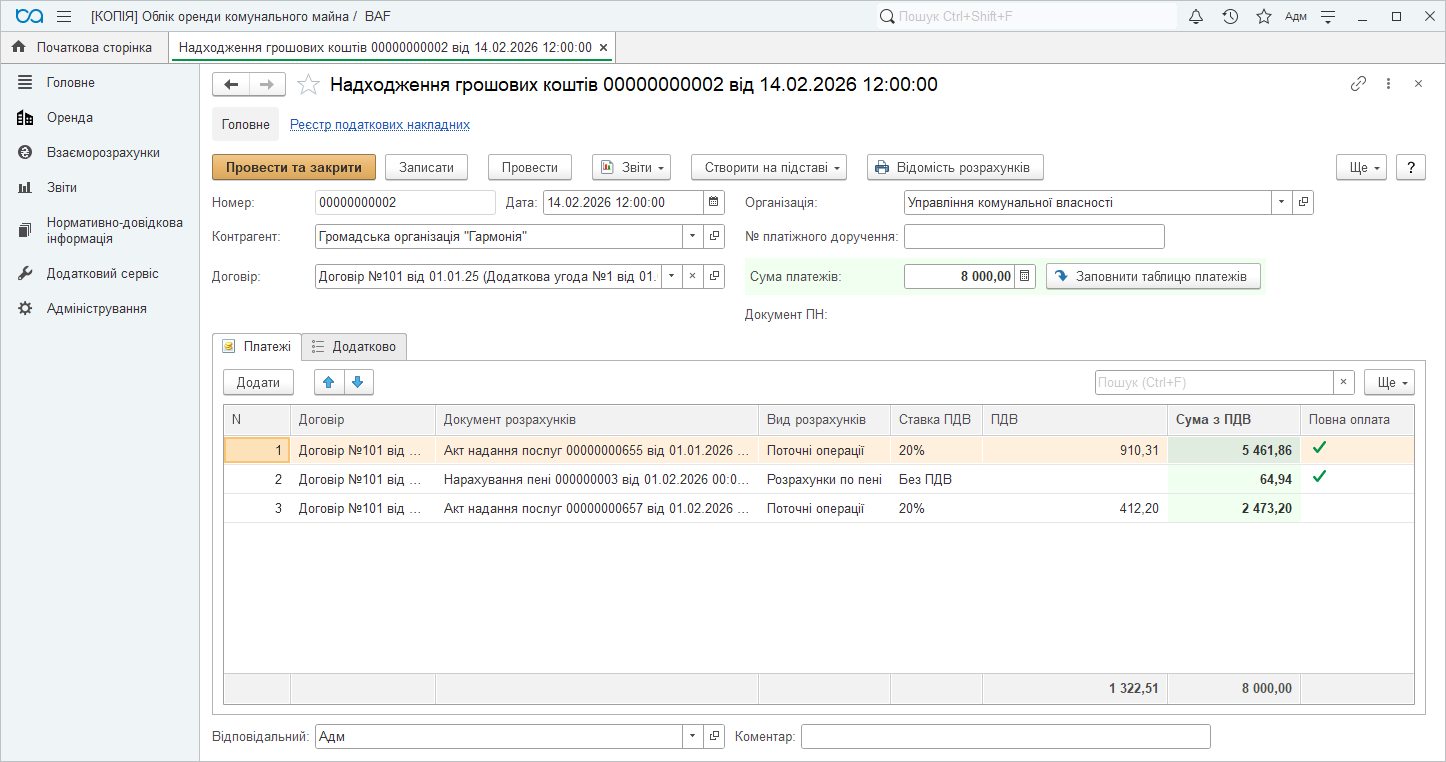Image resolution: width=1446 pixels, height=762 pixels.
Task: Switch to the Додатково tab
Action: coord(354,347)
